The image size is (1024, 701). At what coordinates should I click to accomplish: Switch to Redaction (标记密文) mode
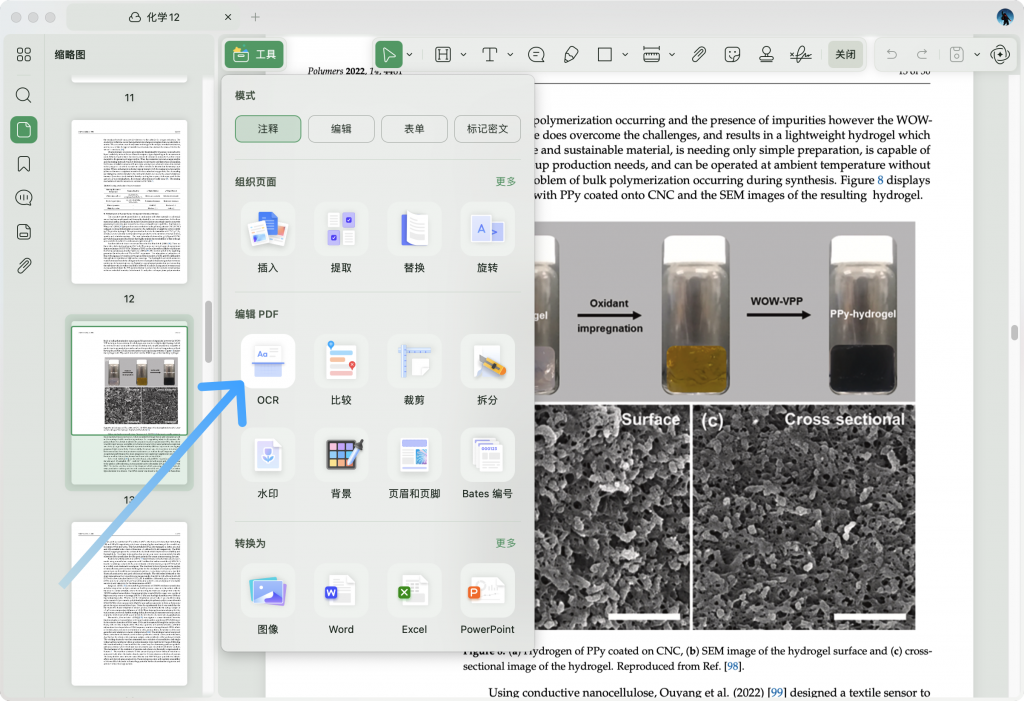tap(487, 128)
